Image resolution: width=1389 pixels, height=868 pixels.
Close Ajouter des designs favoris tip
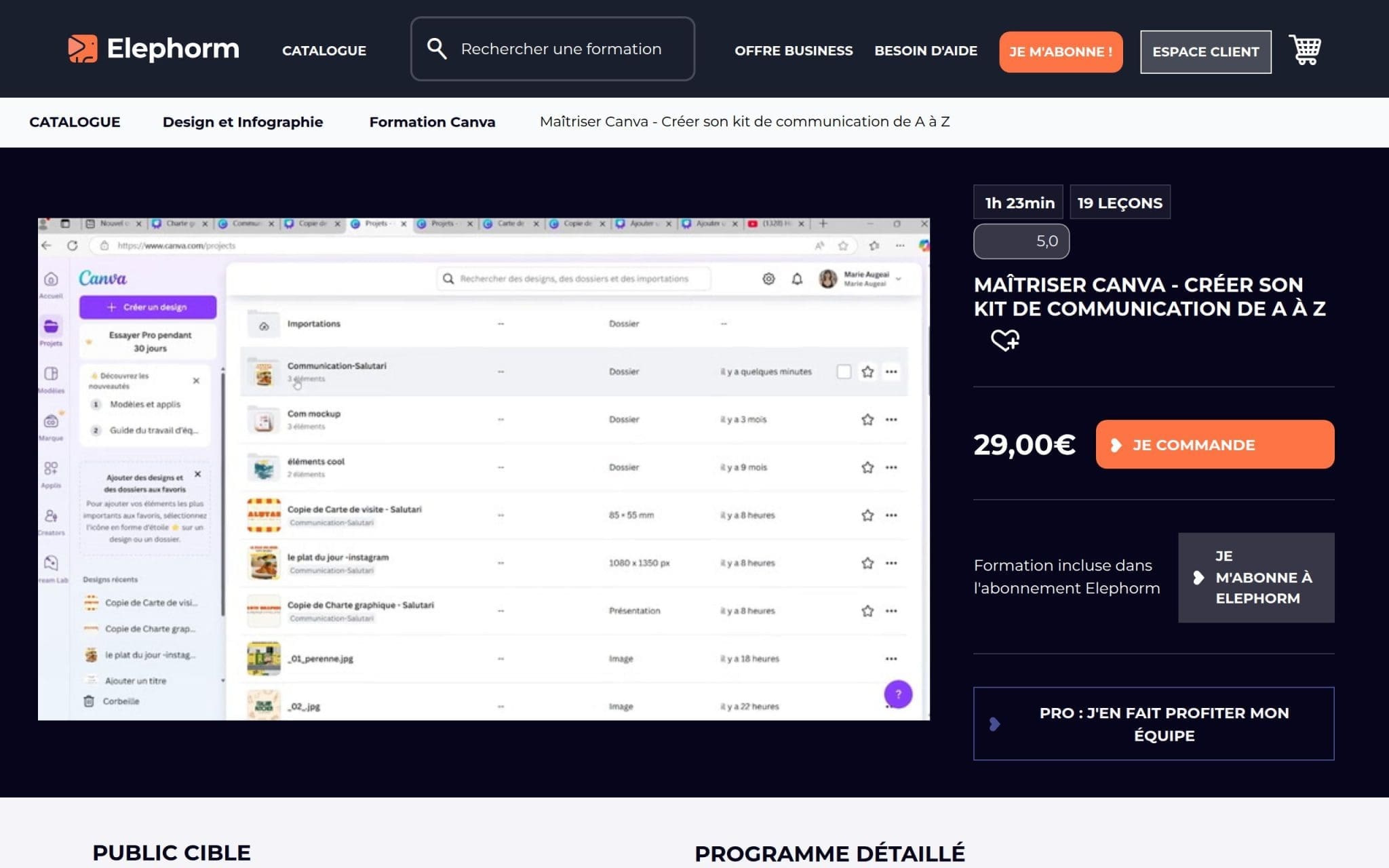point(197,474)
